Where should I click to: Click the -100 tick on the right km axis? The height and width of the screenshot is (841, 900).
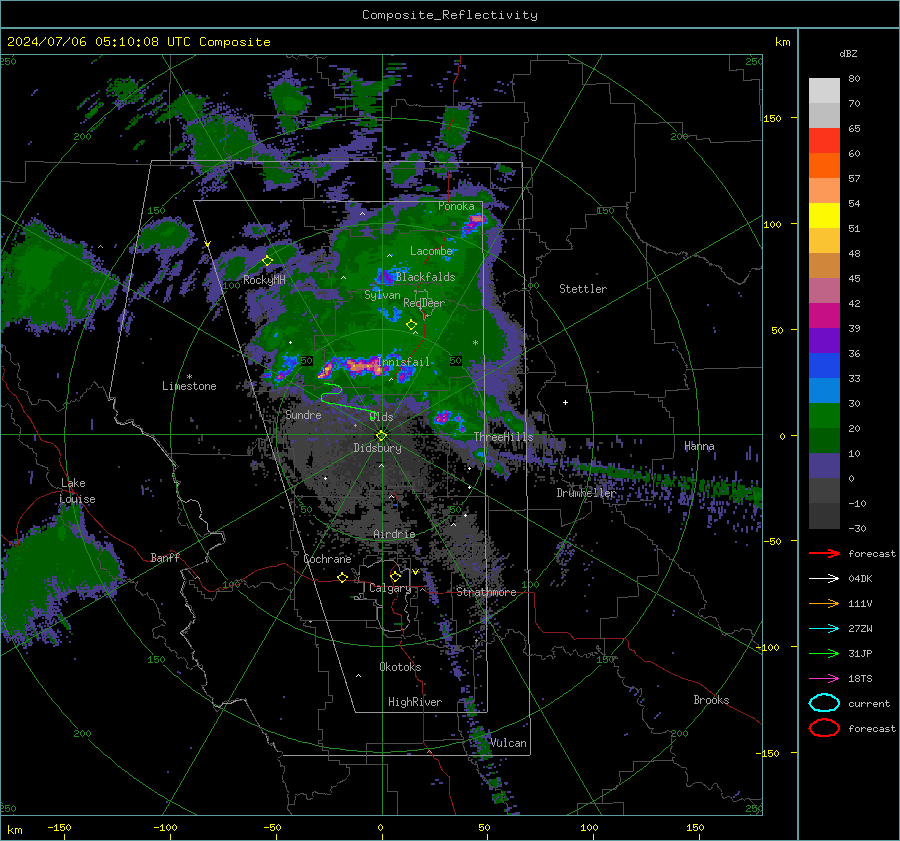click(767, 647)
